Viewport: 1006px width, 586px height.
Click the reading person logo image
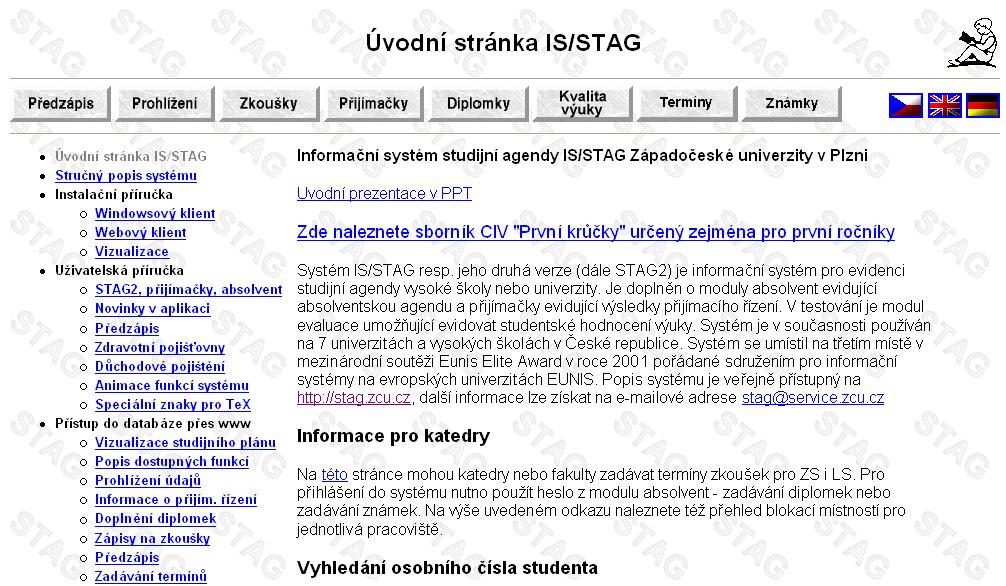click(973, 42)
